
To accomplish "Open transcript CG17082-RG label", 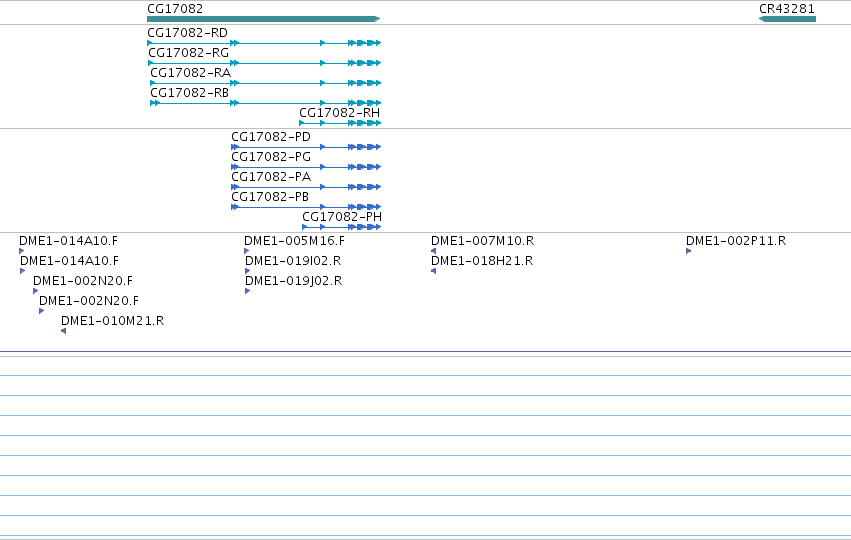I will coord(188,53).
